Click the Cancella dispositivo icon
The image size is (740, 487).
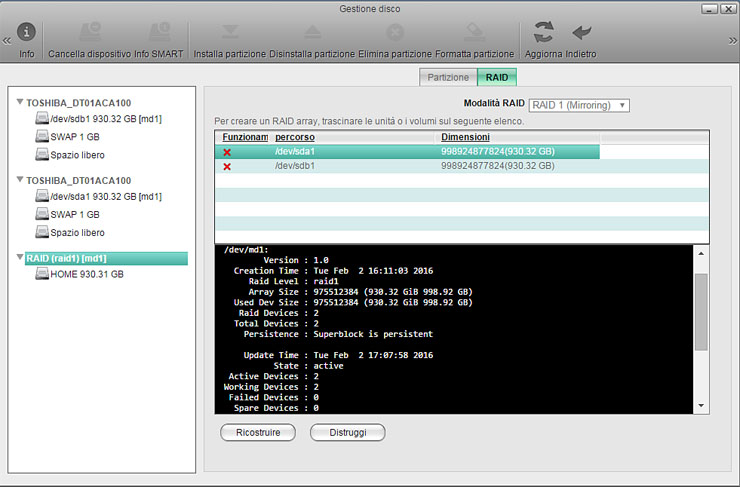(x=89, y=33)
